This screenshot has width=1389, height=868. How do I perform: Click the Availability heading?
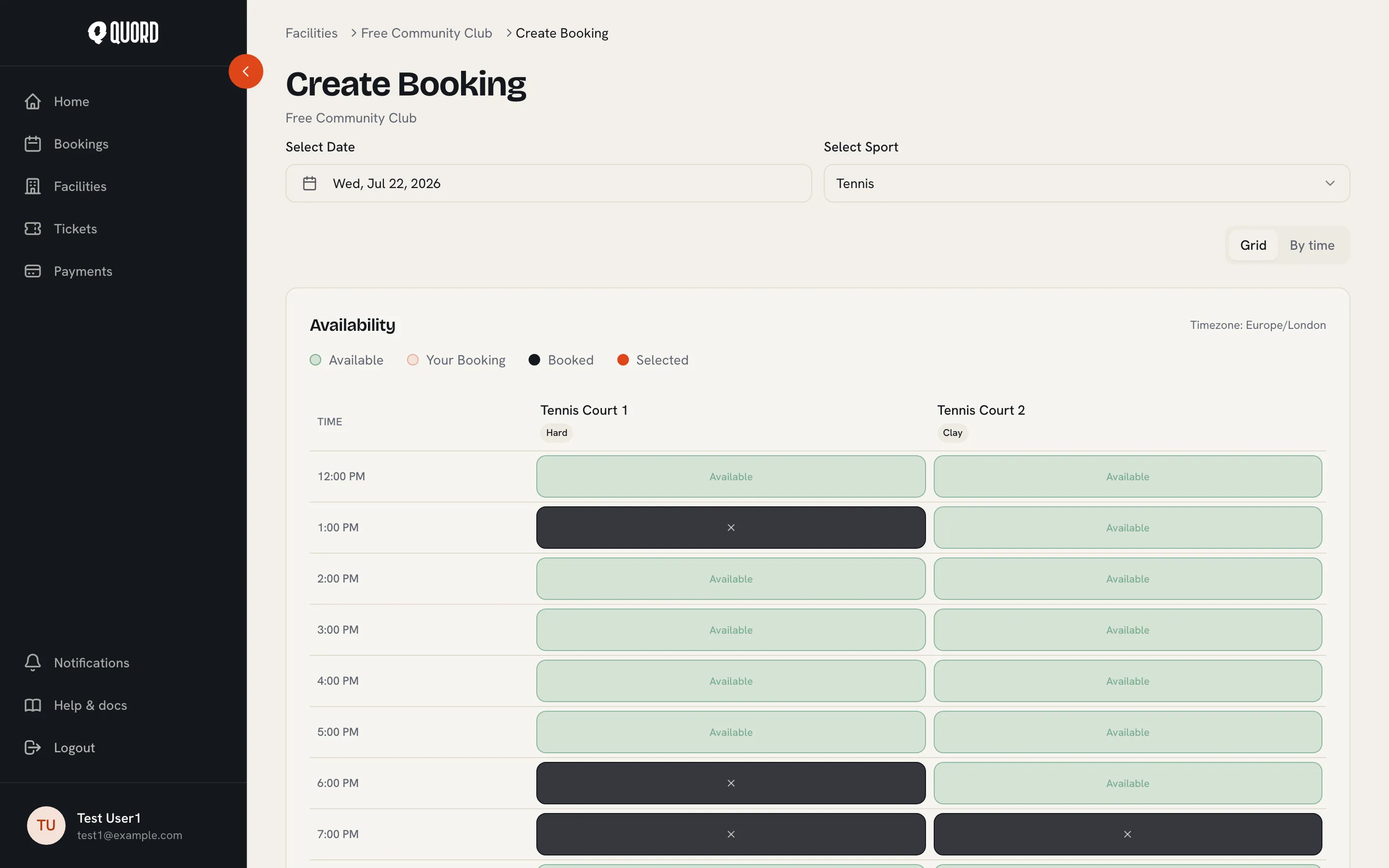[353, 325]
